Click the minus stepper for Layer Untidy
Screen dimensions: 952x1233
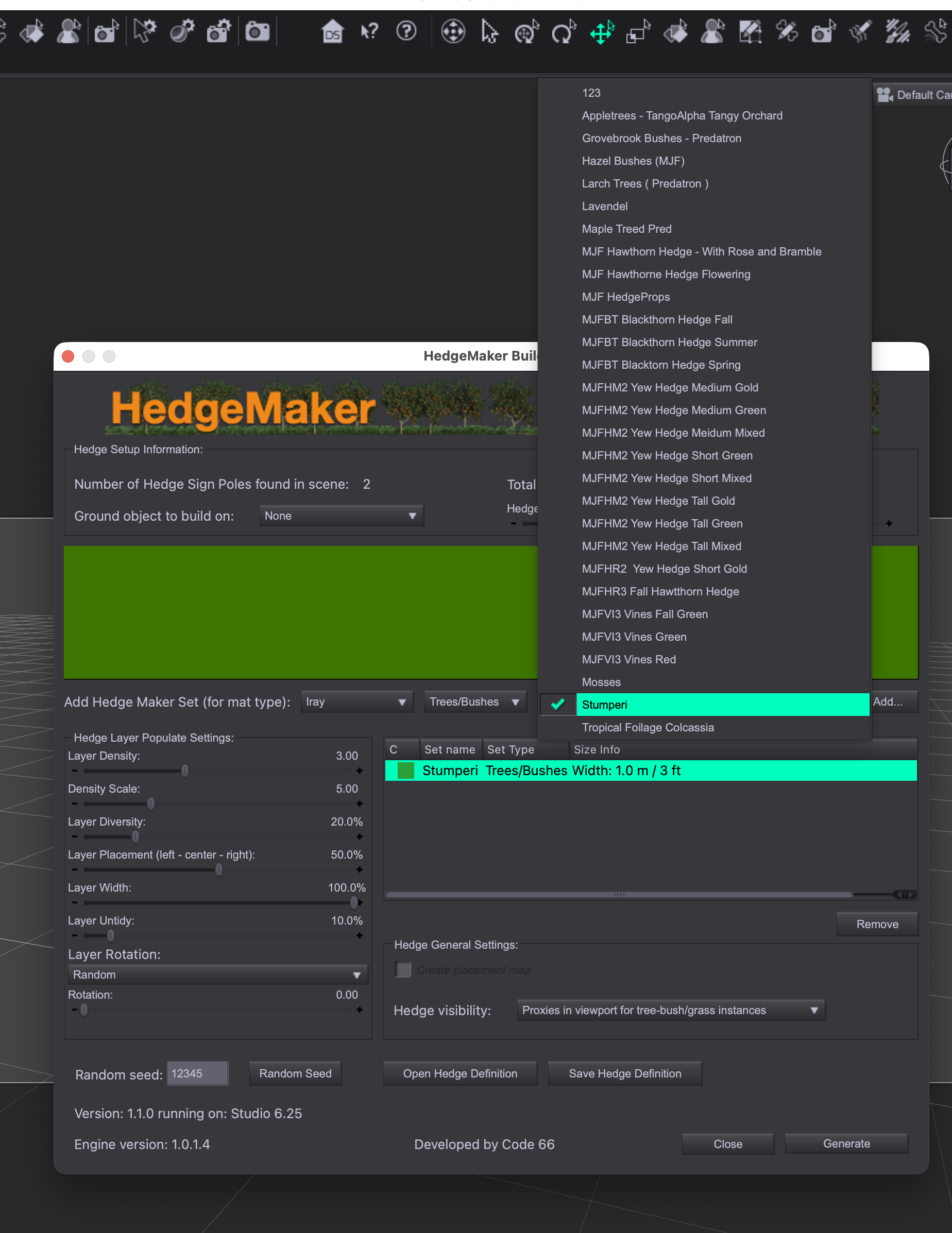pos(75,935)
